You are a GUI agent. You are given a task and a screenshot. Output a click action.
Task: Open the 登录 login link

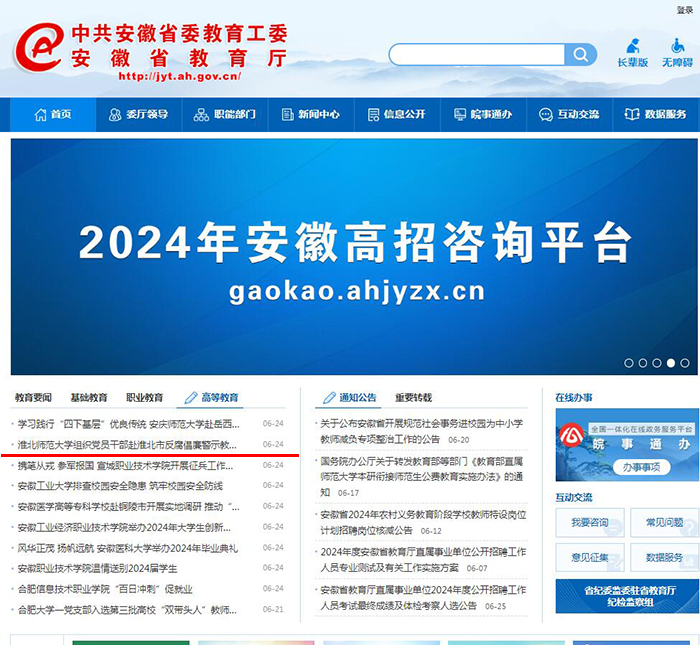pyautogui.click(x=684, y=10)
